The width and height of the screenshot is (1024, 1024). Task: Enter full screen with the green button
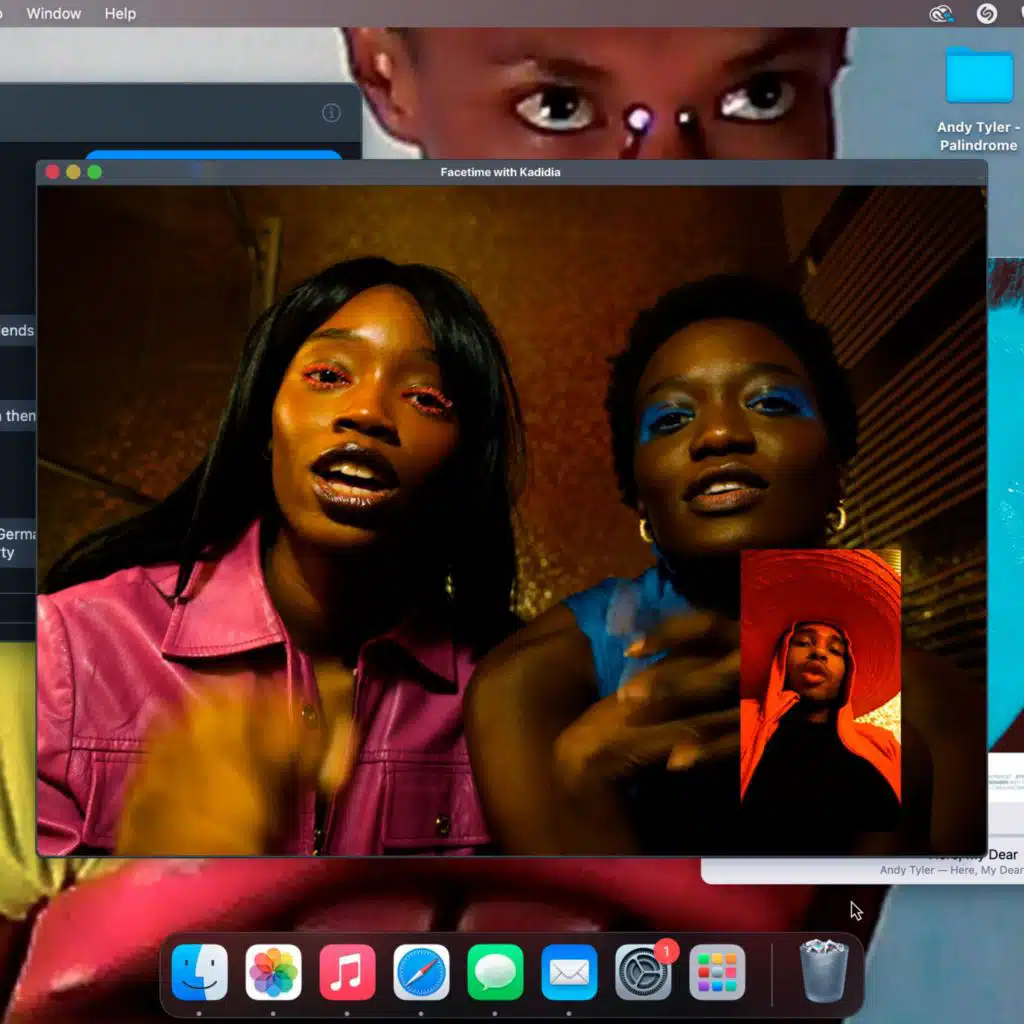pyautogui.click(x=95, y=172)
